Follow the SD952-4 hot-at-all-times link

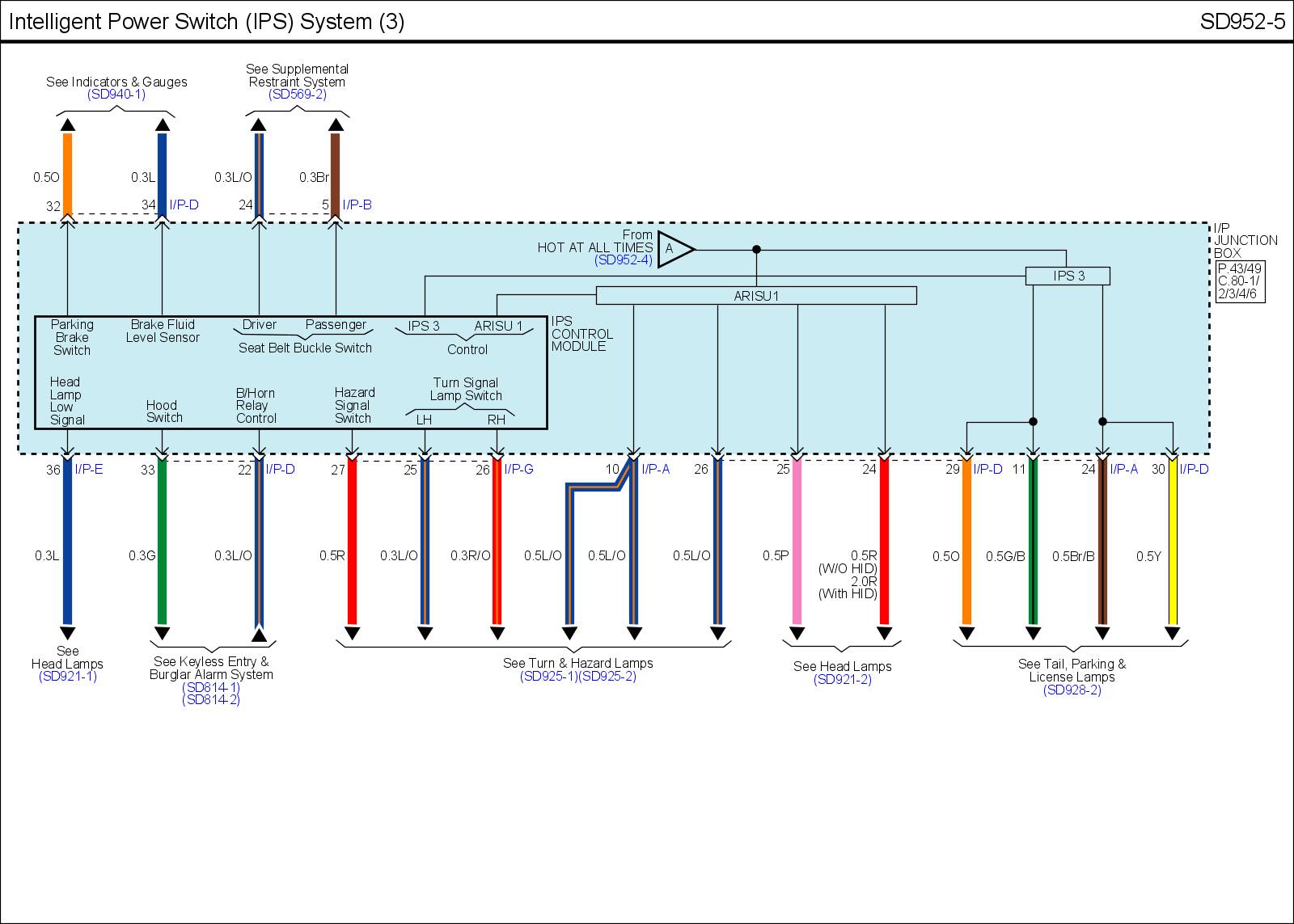click(623, 260)
